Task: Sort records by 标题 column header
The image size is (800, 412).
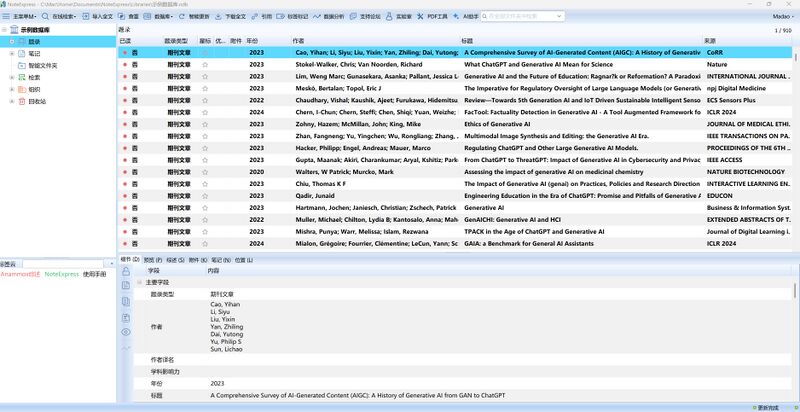Action: [467, 40]
